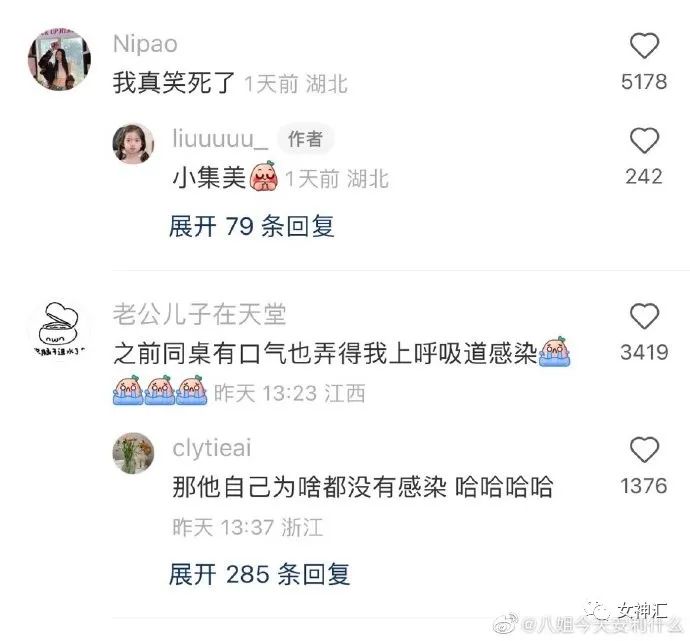Open 老公儿子在天堂 cartoon avatar
690x641 pixels.
coord(59,328)
